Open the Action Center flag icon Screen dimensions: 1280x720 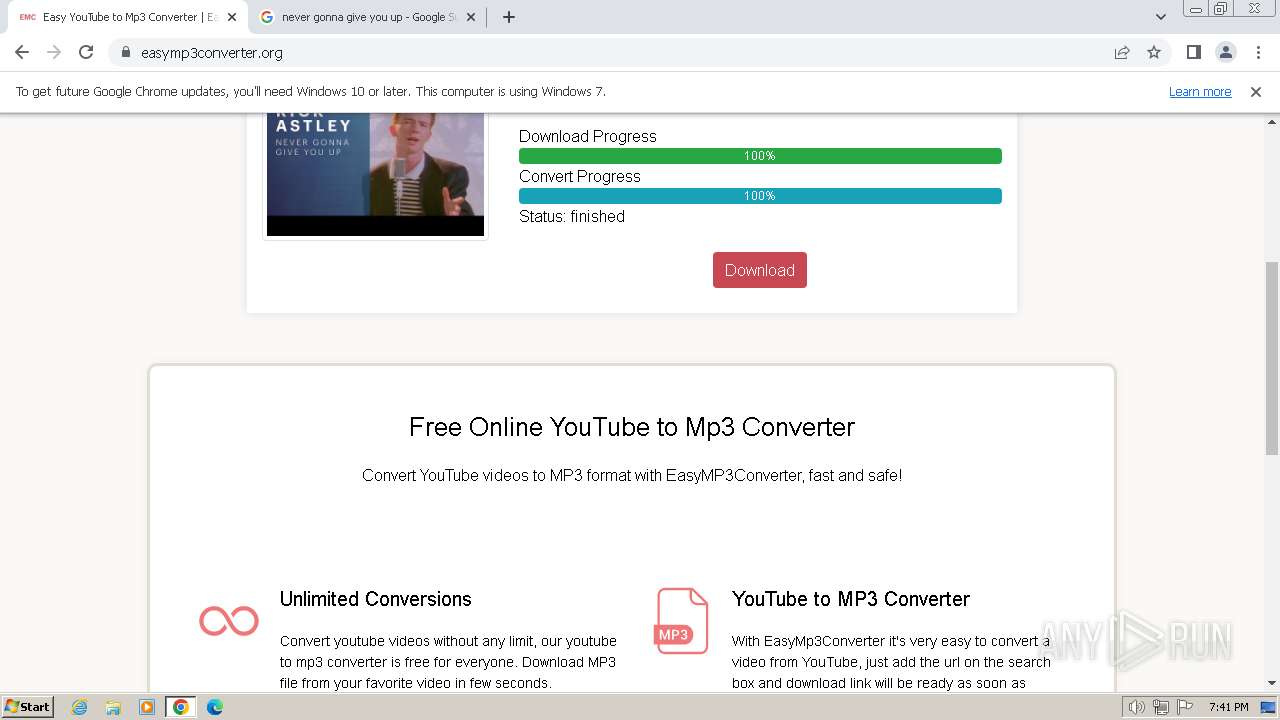pos(1185,707)
